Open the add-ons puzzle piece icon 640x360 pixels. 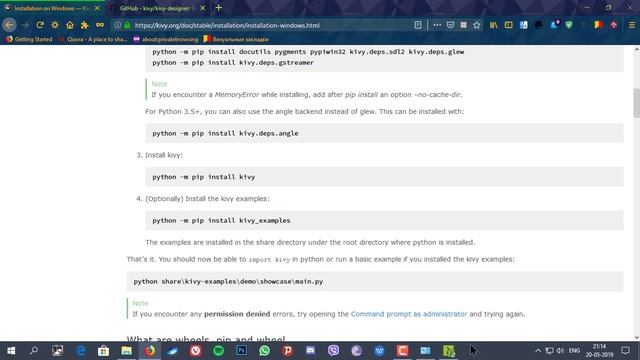tap(84, 25)
